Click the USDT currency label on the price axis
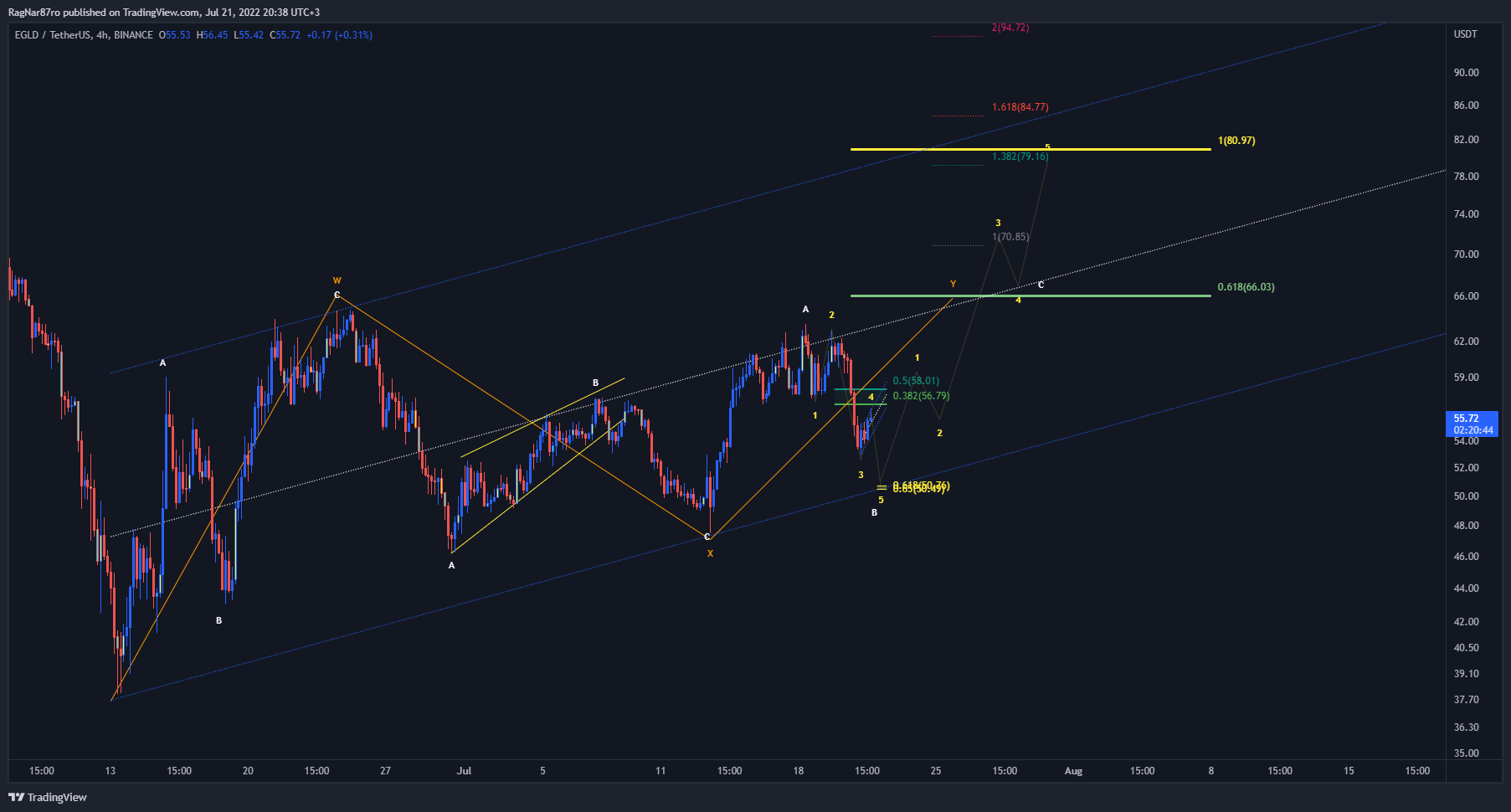 1466,34
